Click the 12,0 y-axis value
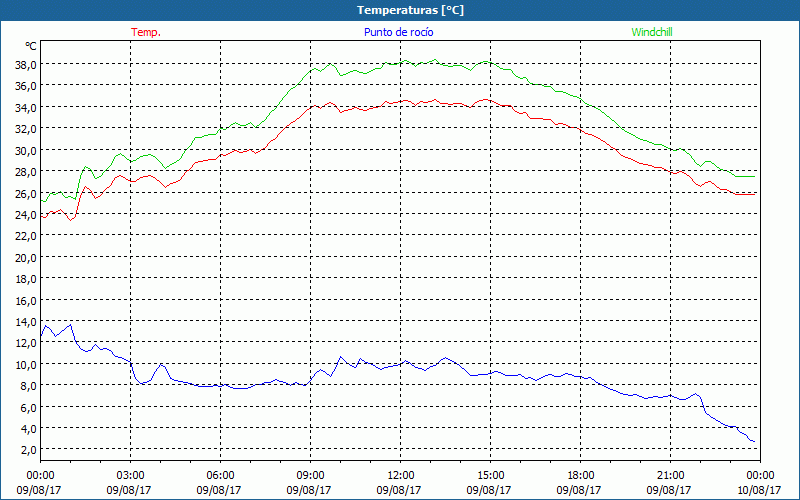The height and width of the screenshot is (500, 800). pos(26,343)
